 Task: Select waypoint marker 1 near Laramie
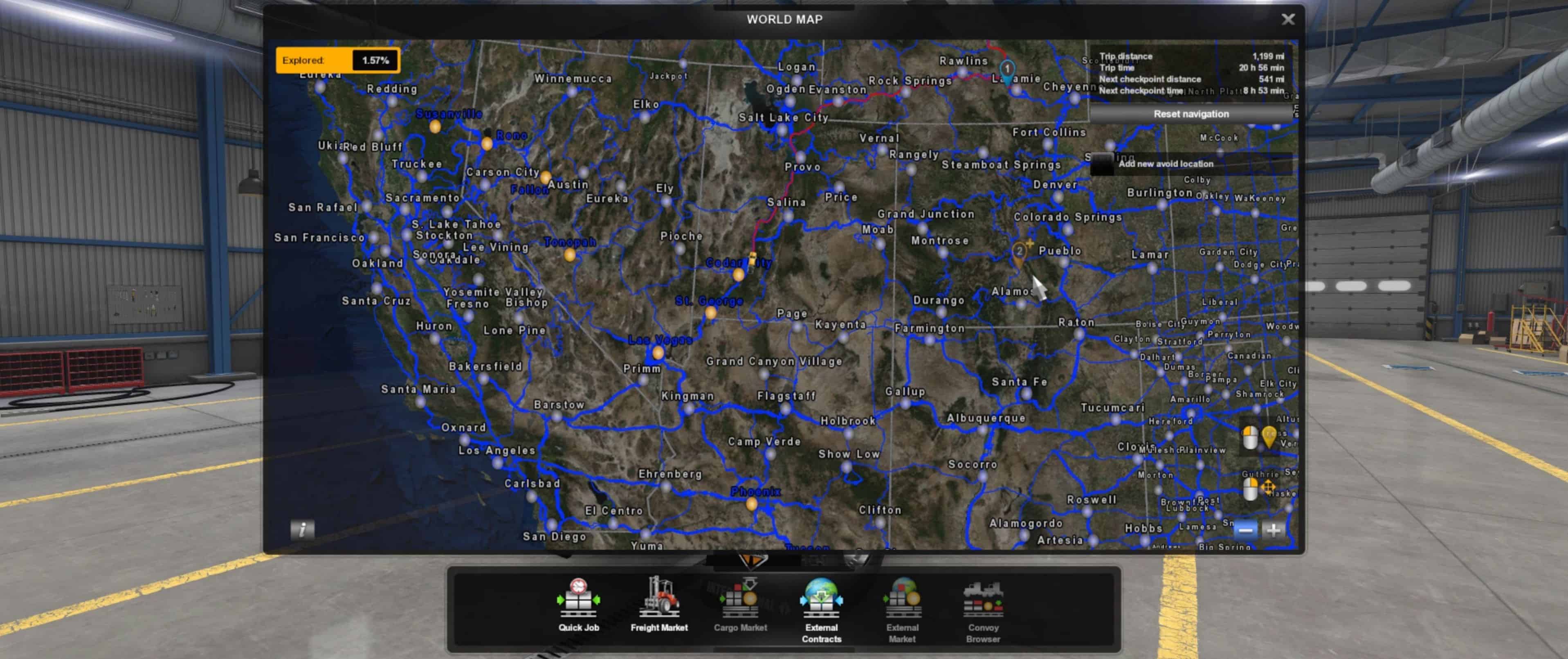point(1007,69)
